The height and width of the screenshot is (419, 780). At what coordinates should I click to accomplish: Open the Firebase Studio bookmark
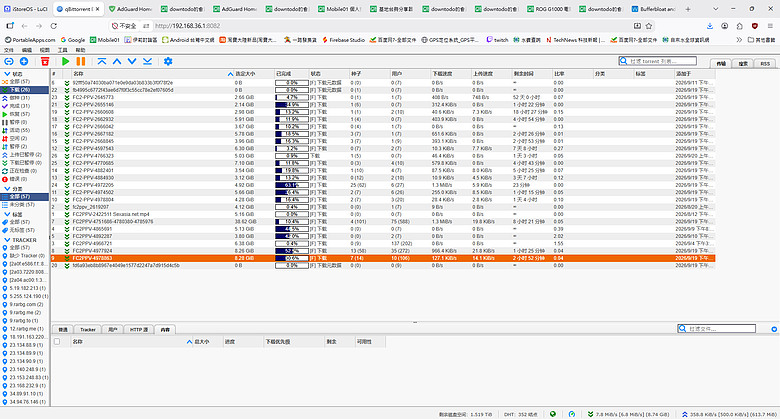tap(343, 40)
